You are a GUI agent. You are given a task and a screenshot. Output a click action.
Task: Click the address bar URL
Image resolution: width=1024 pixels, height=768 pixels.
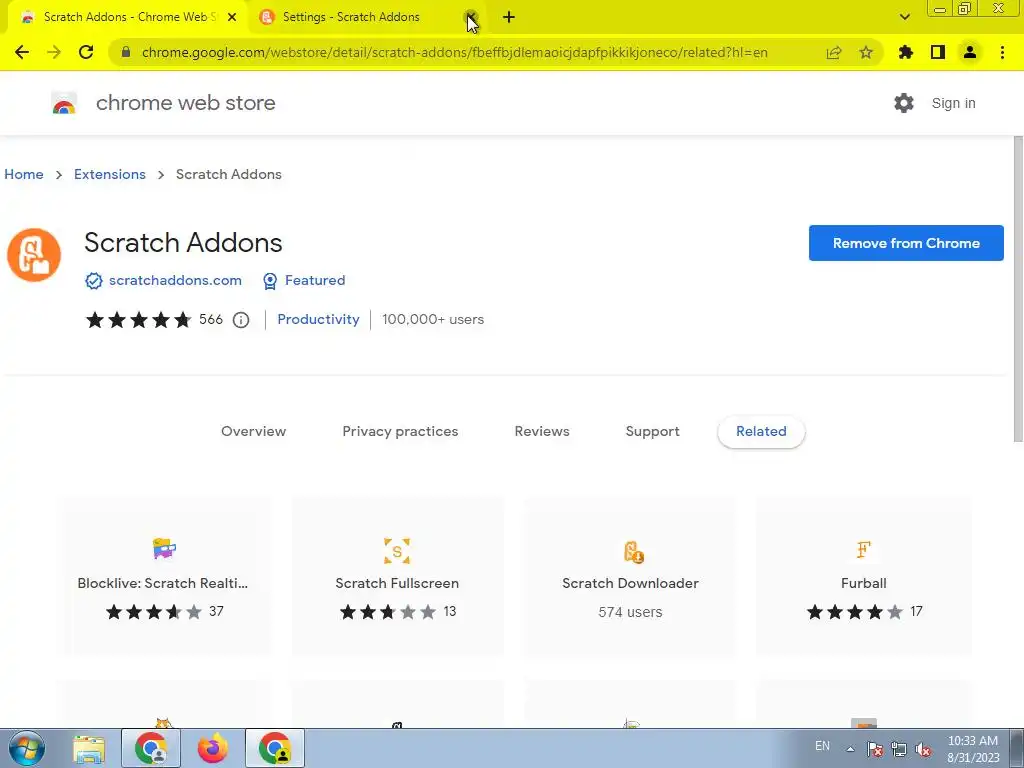click(455, 52)
